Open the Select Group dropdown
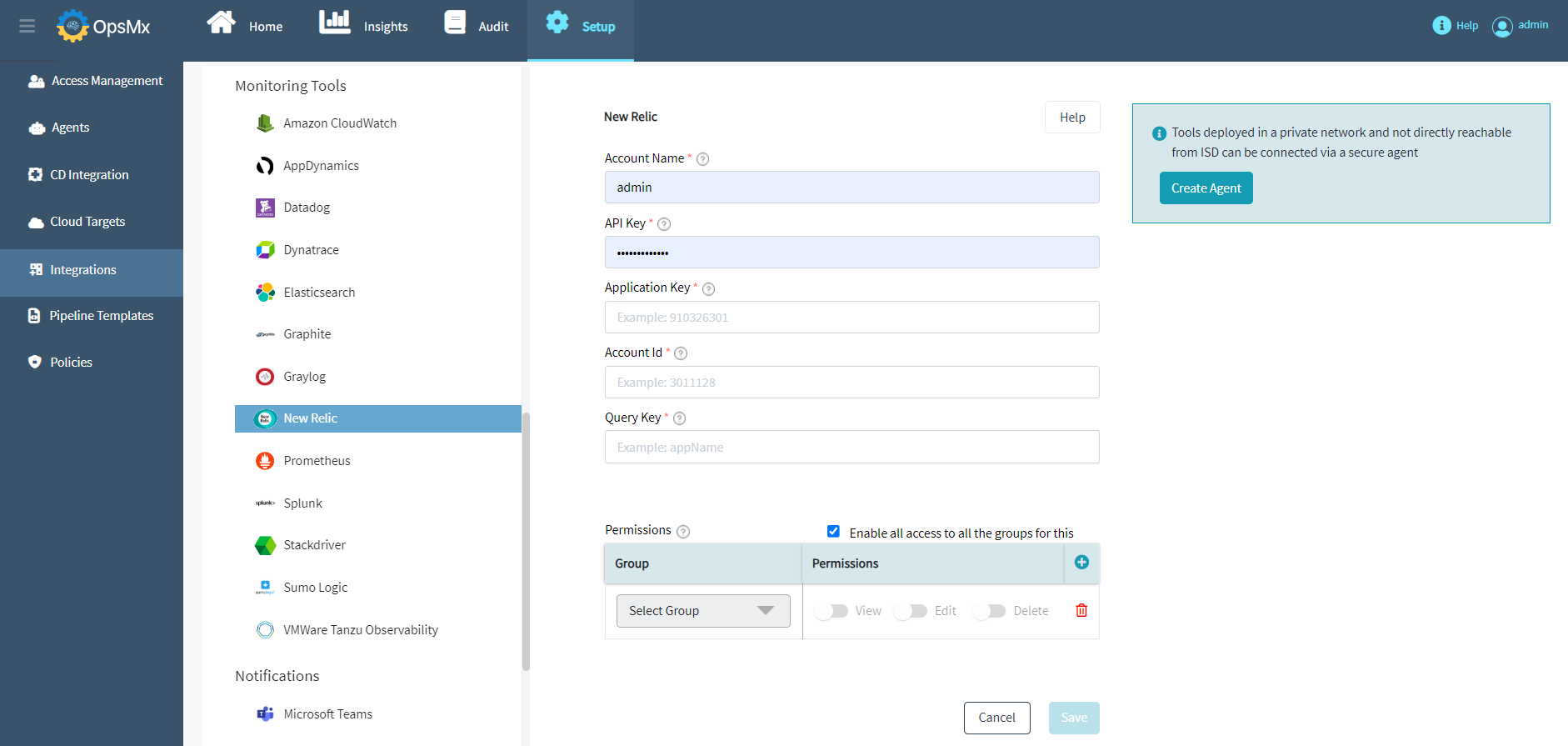1568x746 pixels. point(702,611)
